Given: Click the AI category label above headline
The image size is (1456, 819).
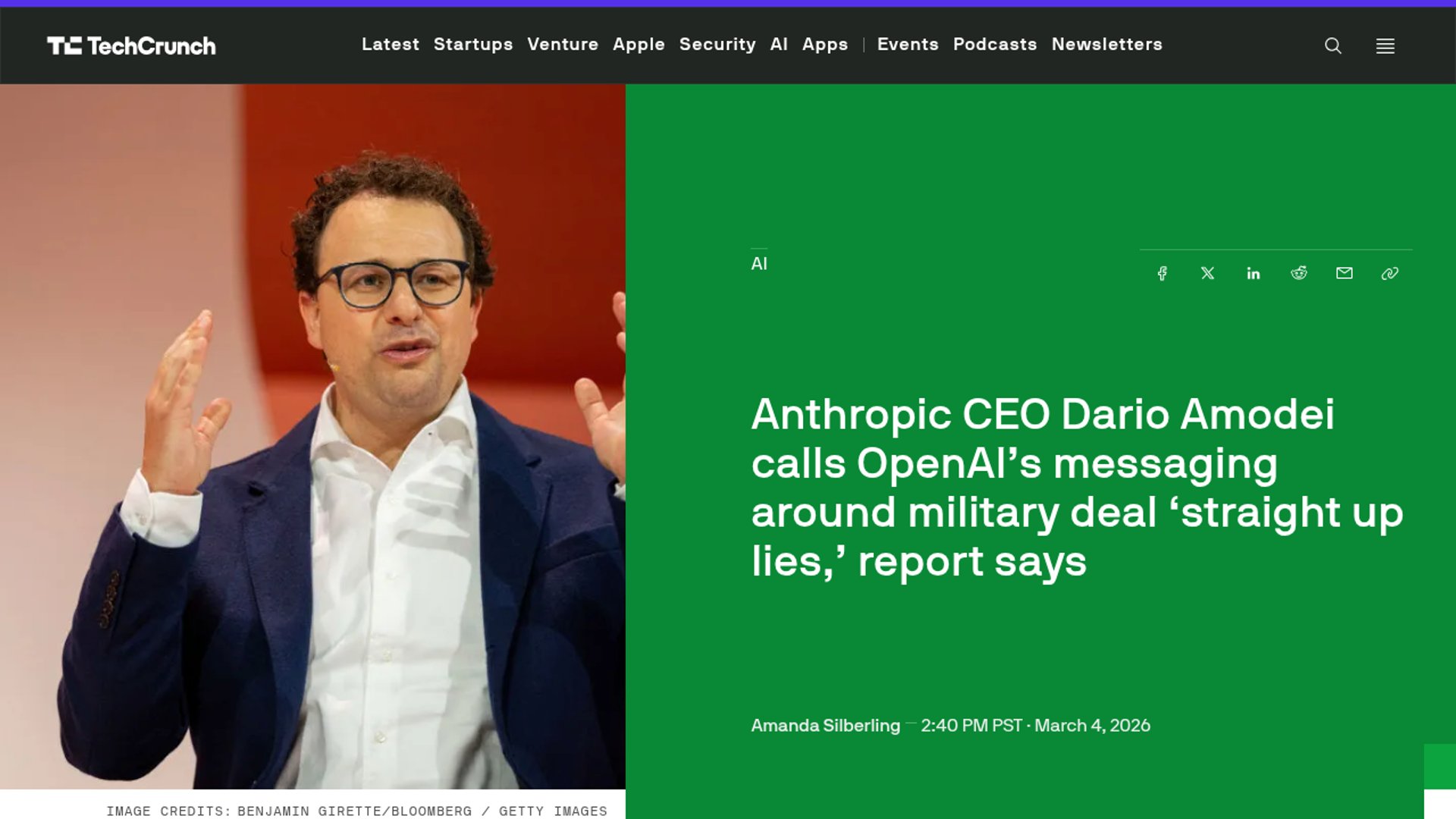Looking at the screenshot, I should coord(758,264).
